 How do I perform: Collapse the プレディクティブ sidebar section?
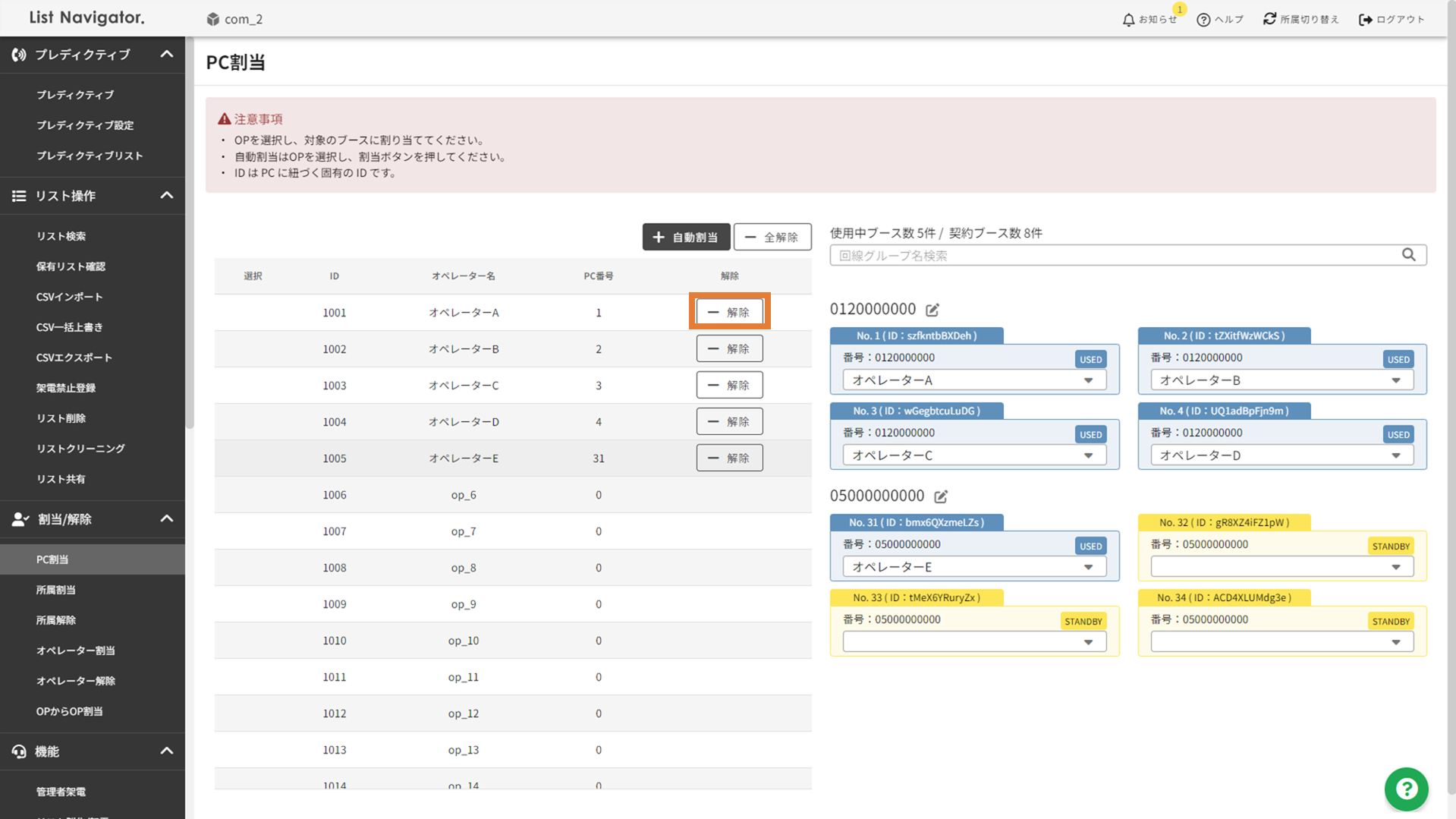tap(167, 55)
